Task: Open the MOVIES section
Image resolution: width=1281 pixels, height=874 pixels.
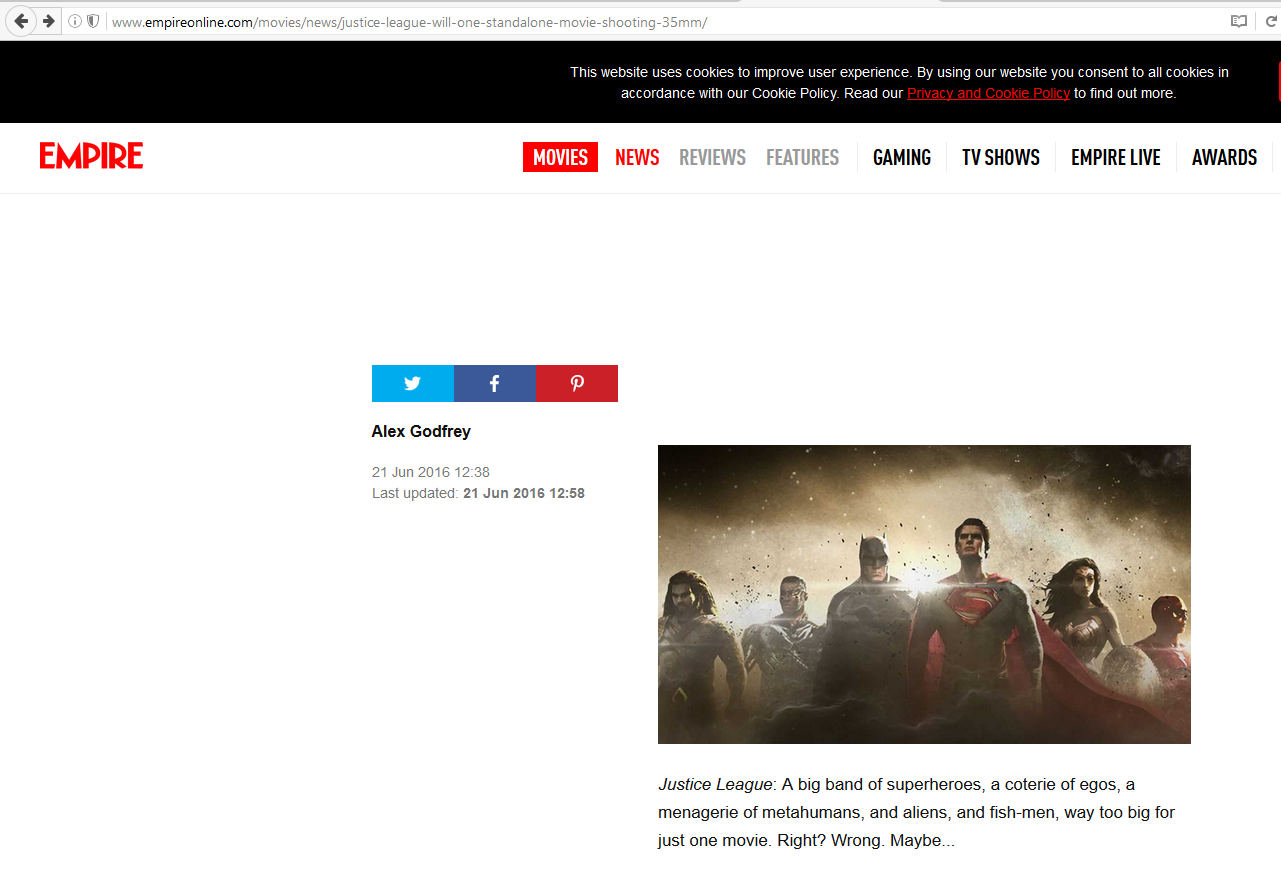Action: point(560,157)
